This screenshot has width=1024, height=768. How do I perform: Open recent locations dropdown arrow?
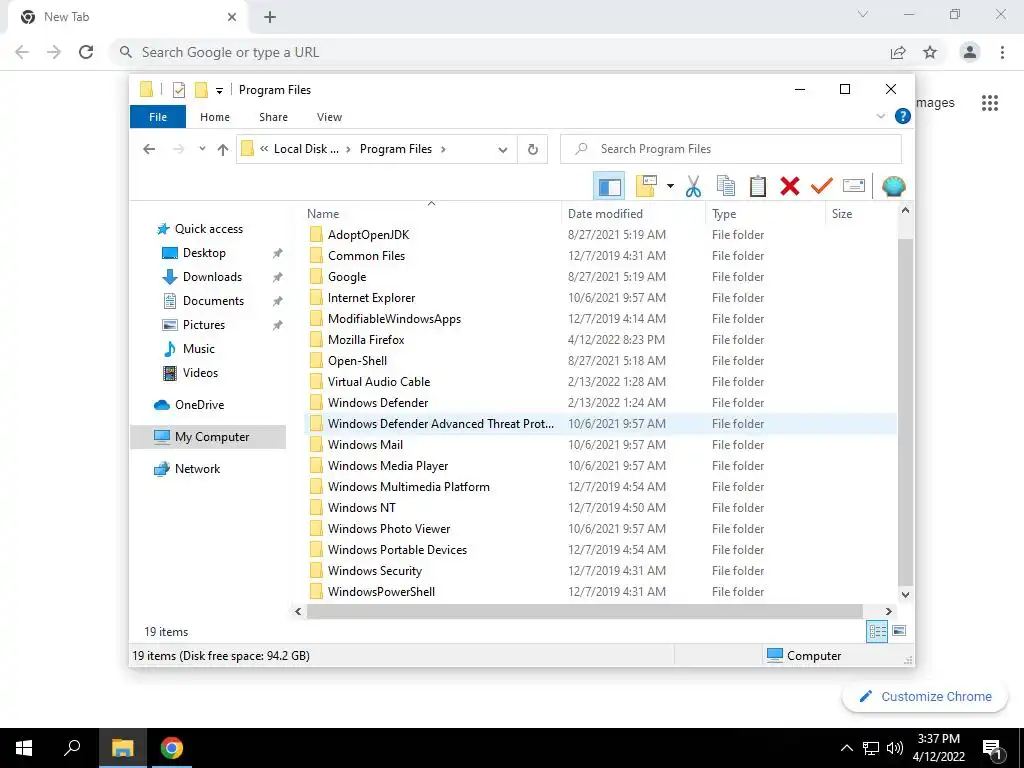[202, 149]
